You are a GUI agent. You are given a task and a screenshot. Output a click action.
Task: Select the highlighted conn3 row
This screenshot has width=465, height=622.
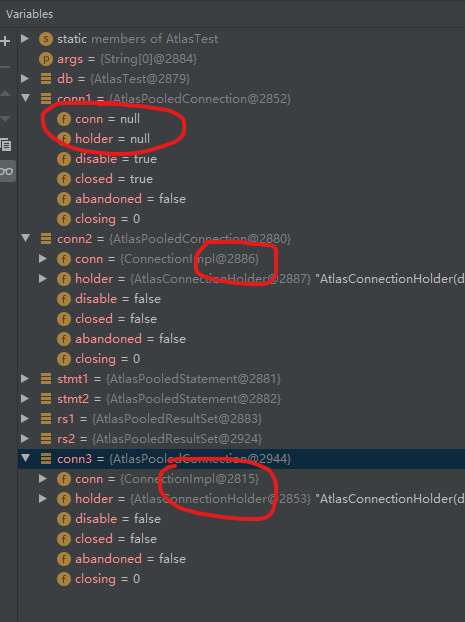241,459
